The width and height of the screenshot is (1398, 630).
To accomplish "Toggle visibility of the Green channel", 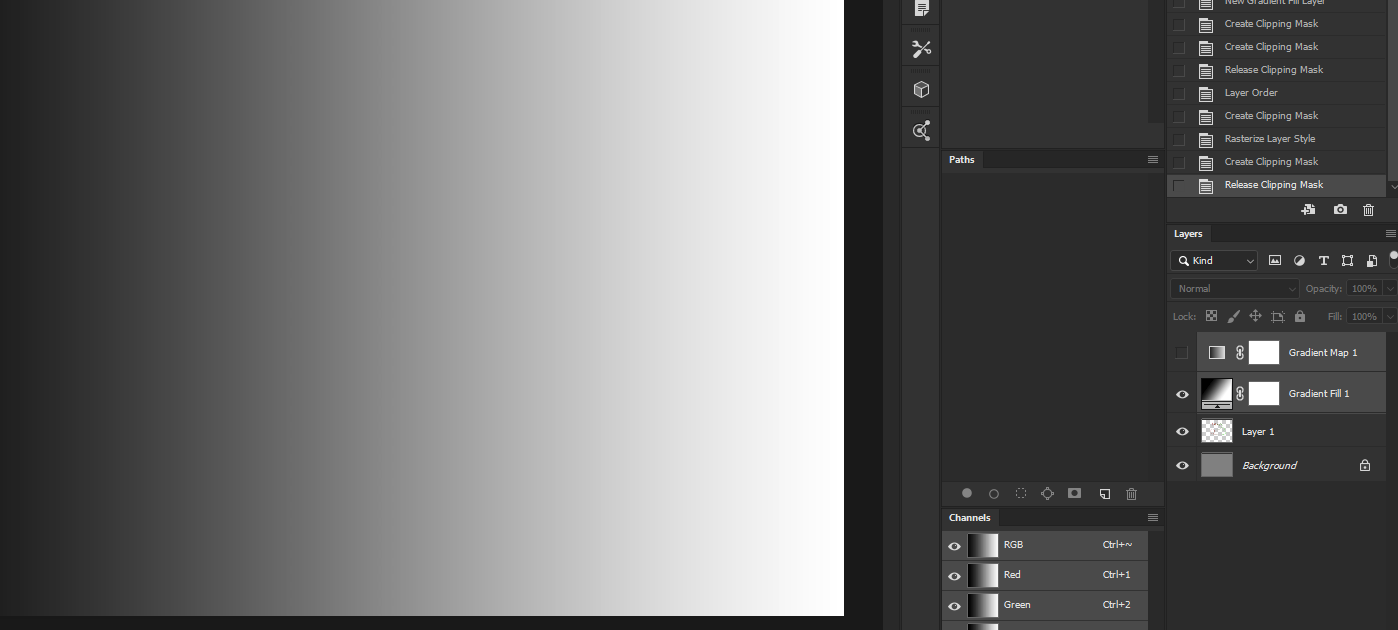I will (954, 606).
